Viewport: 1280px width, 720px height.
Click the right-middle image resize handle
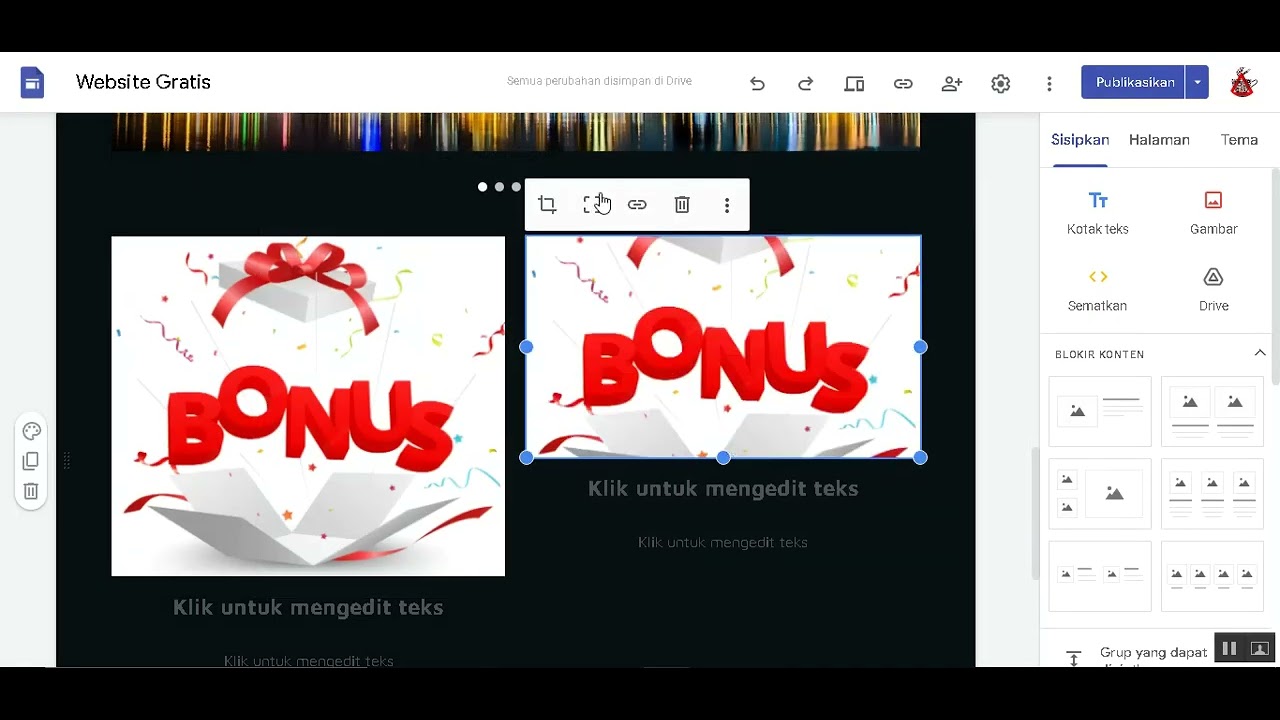921,347
